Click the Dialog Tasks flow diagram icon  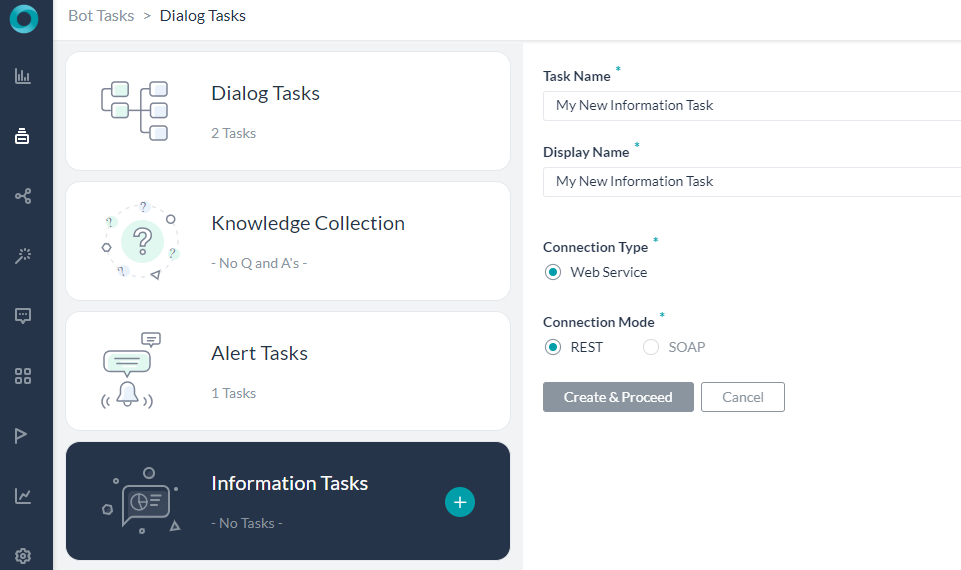point(135,111)
